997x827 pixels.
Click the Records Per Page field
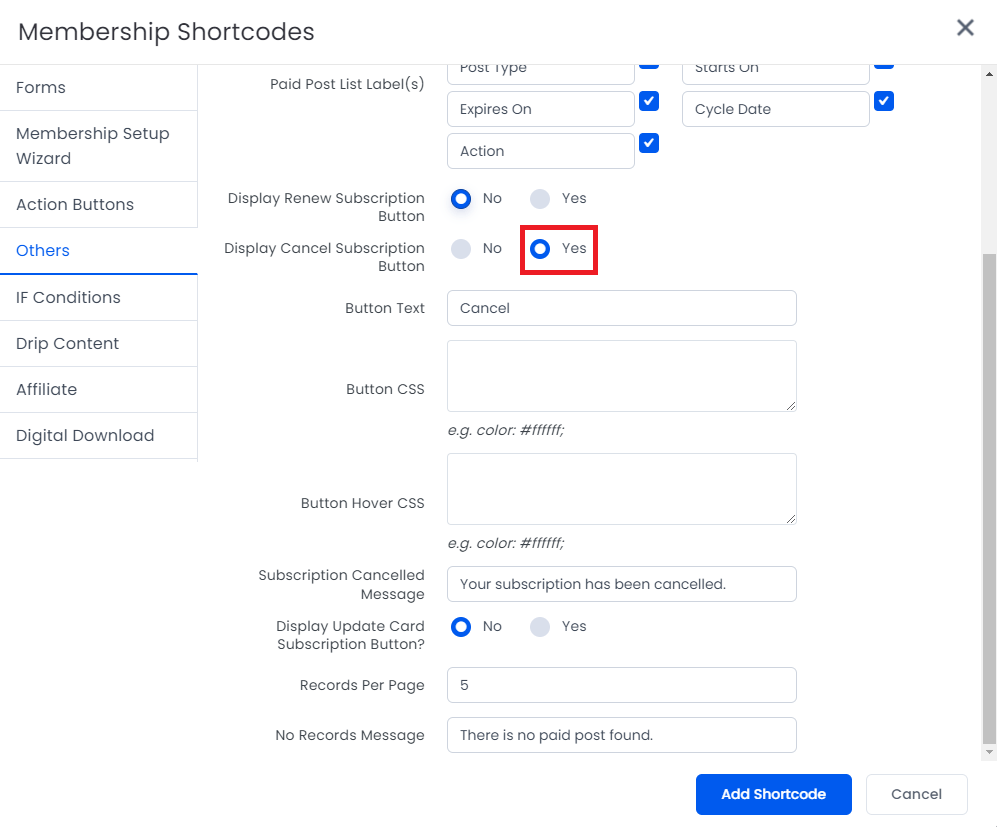(621, 685)
